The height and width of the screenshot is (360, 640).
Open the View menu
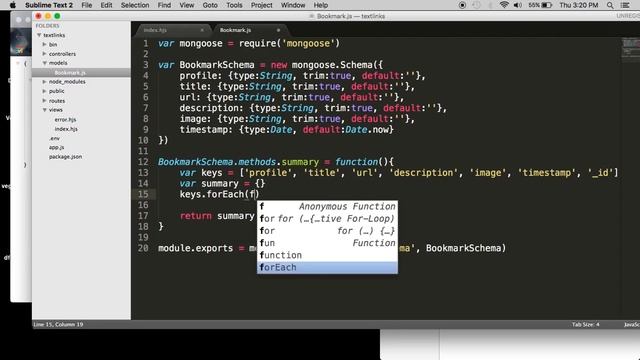click(x=187, y=5)
